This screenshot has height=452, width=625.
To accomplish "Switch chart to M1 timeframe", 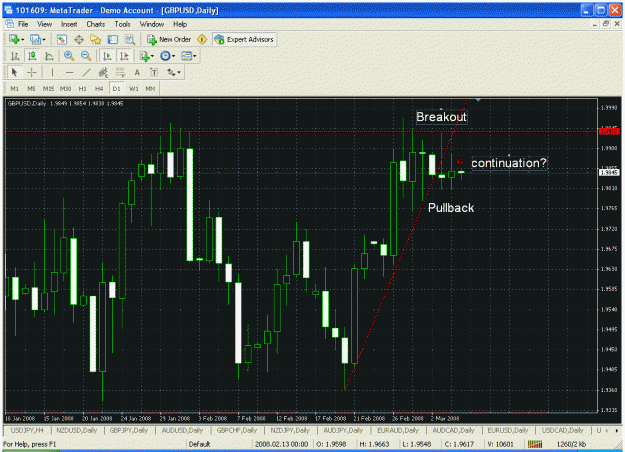I will [x=14, y=88].
